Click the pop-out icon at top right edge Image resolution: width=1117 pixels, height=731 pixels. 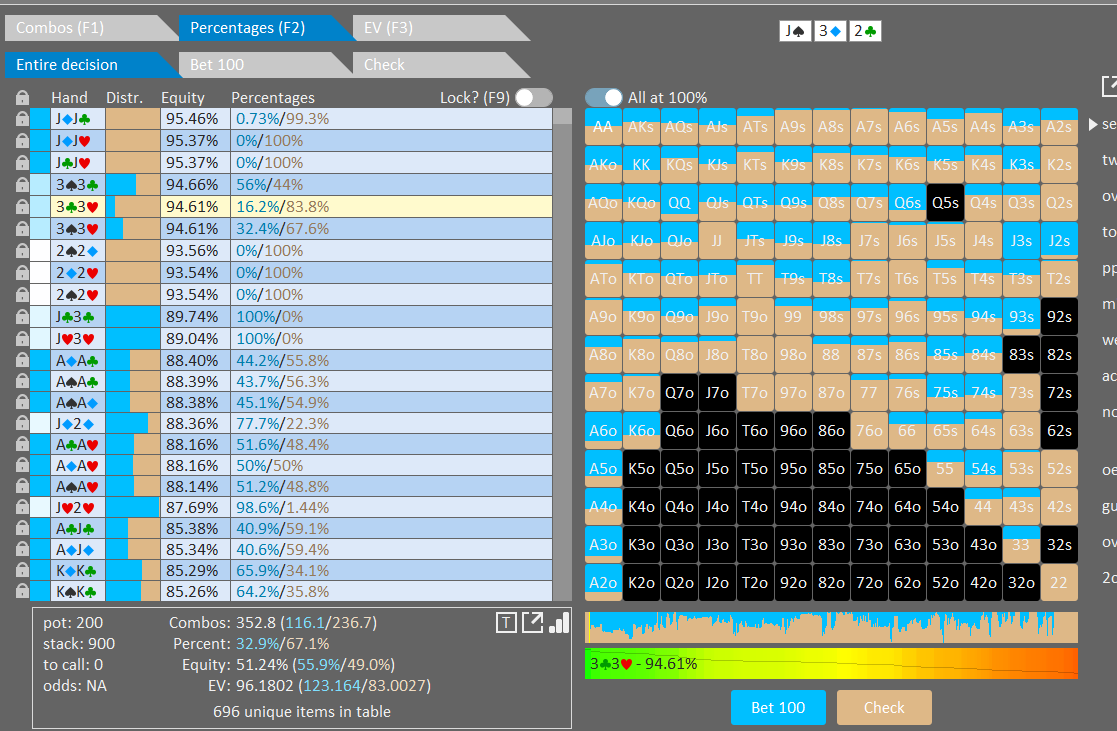point(1109,87)
